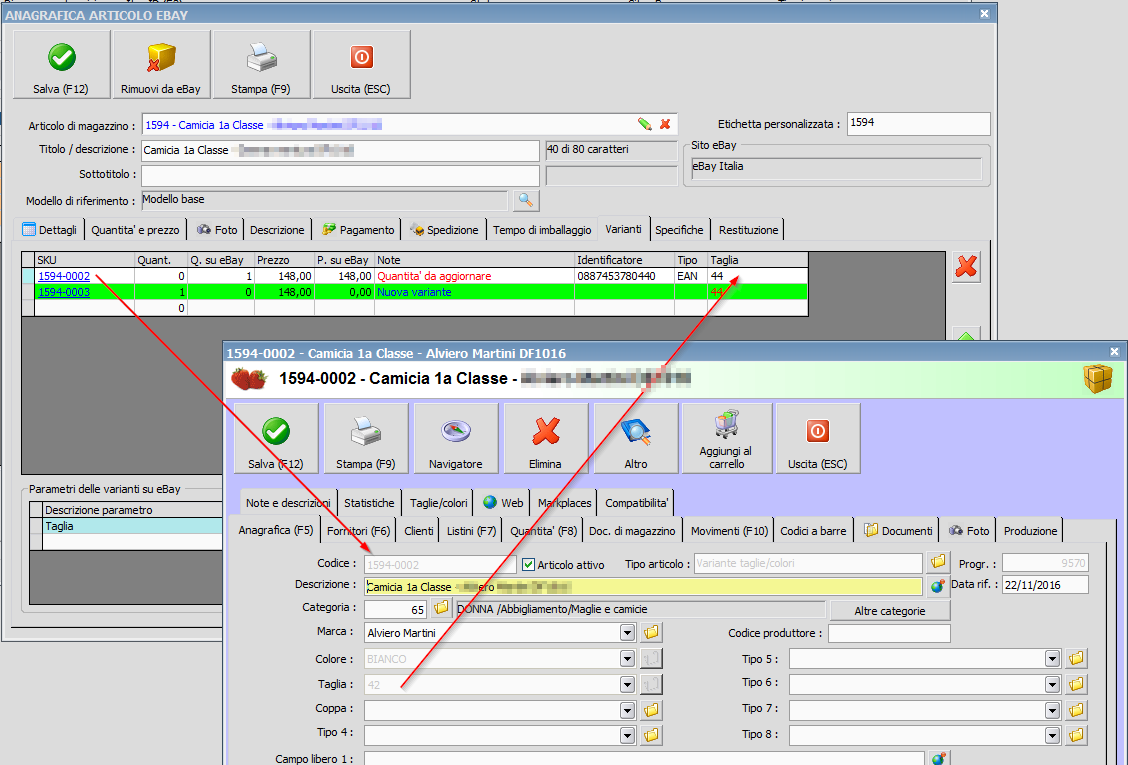Switch to the Pagamento tab

click(358, 230)
